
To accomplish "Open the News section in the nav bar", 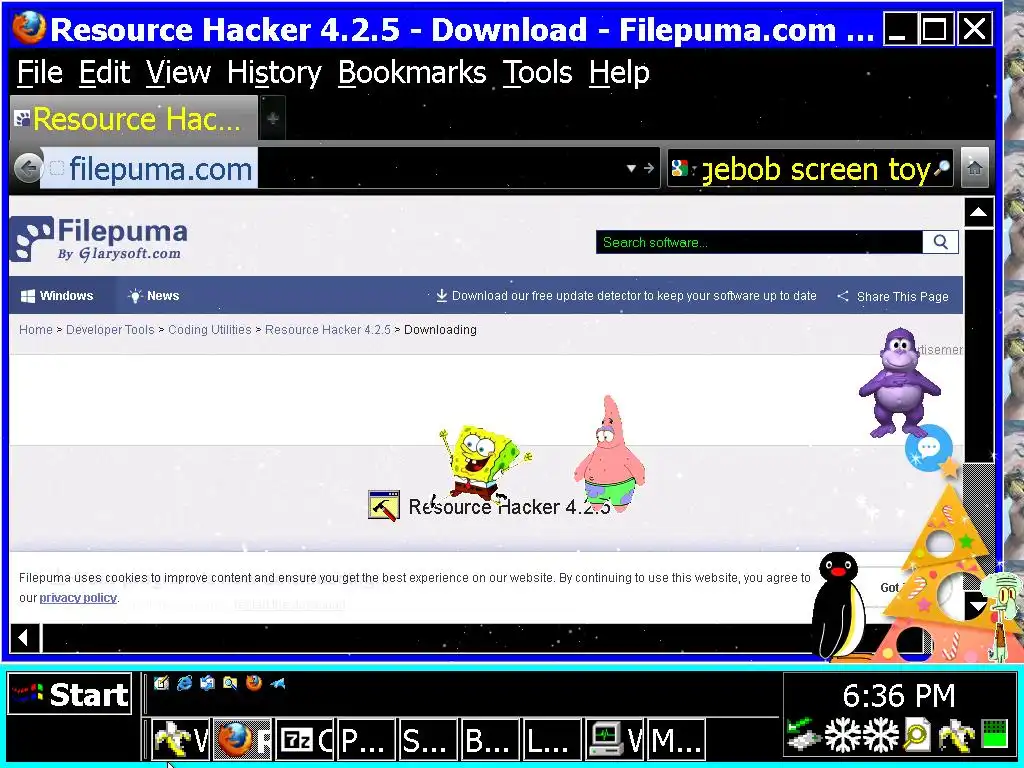I will click(x=153, y=296).
